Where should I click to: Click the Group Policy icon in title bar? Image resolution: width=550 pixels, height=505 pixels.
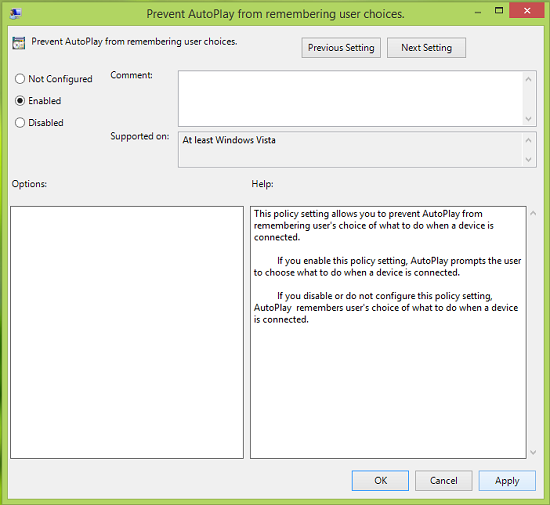click(x=16, y=14)
